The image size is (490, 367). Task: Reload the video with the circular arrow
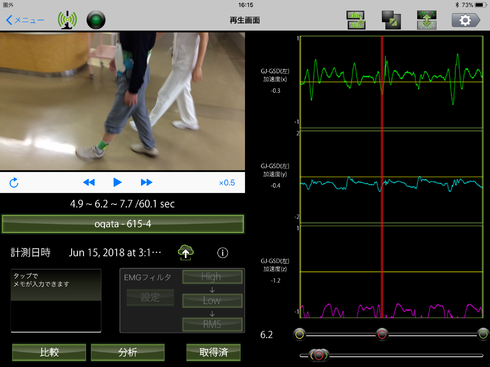14,182
